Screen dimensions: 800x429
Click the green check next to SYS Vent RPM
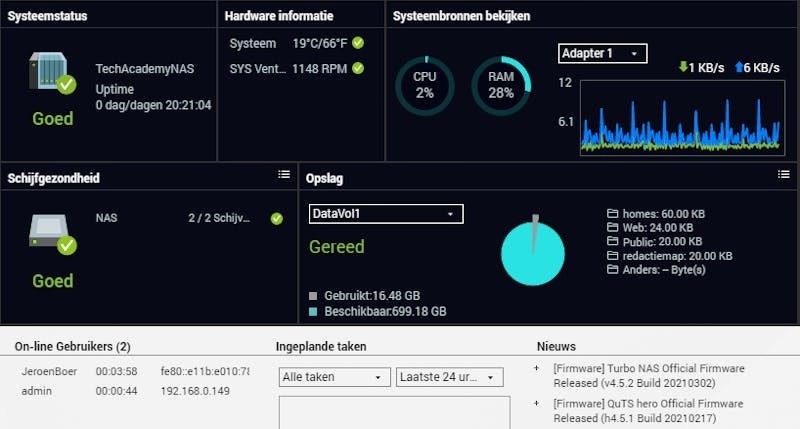tap(358, 68)
